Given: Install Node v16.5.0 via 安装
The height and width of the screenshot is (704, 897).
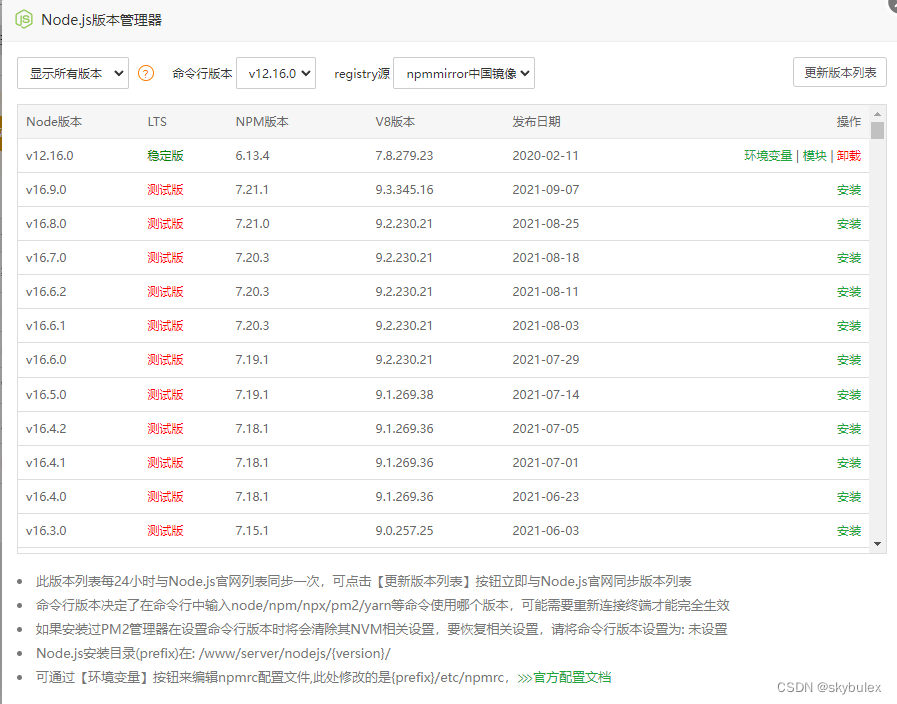Looking at the screenshot, I should point(849,395).
